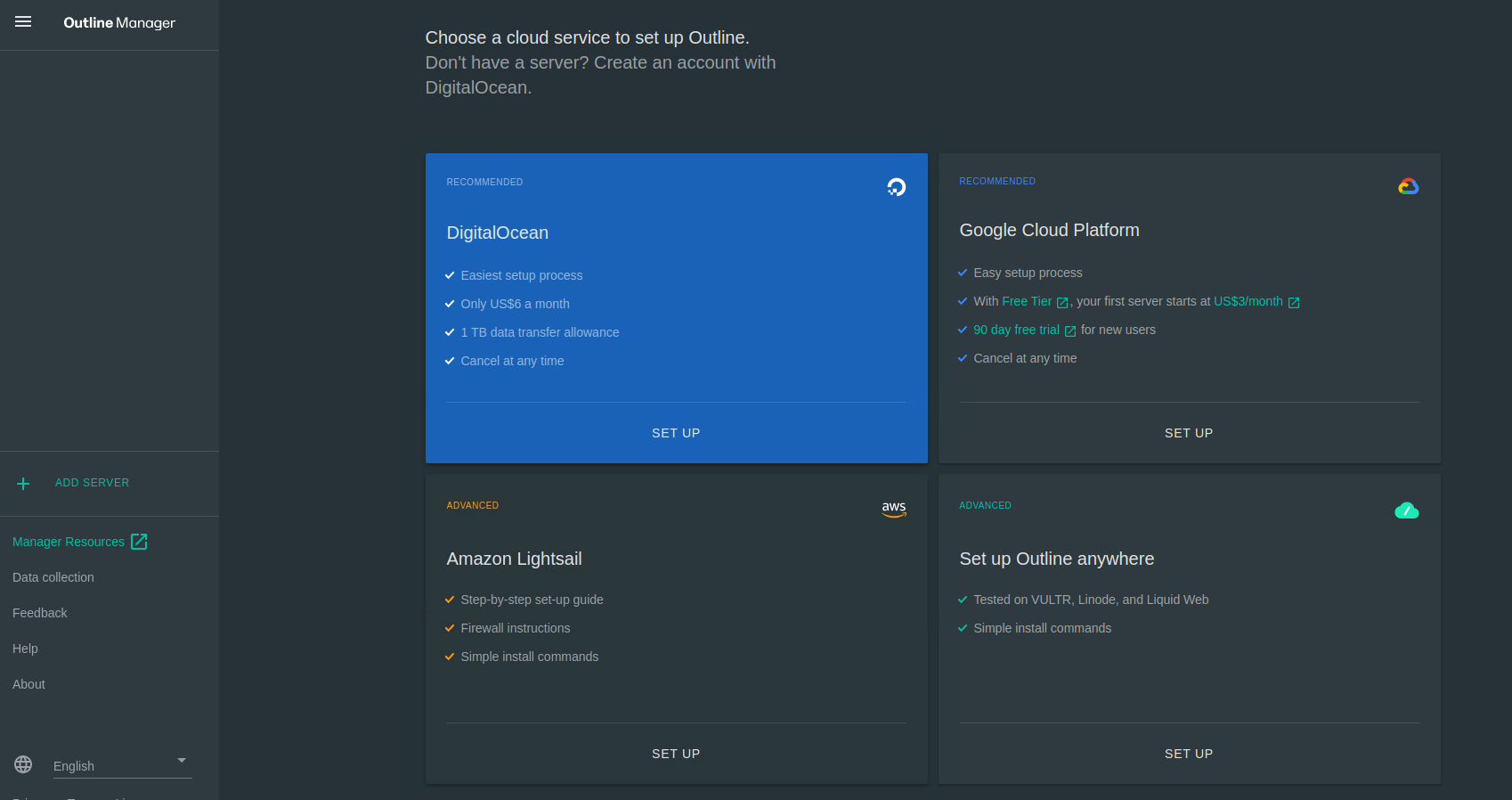Open the About sidebar item
Image resolution: width=1512 pixels, height=800 pixels.
[x=28, y=684]
